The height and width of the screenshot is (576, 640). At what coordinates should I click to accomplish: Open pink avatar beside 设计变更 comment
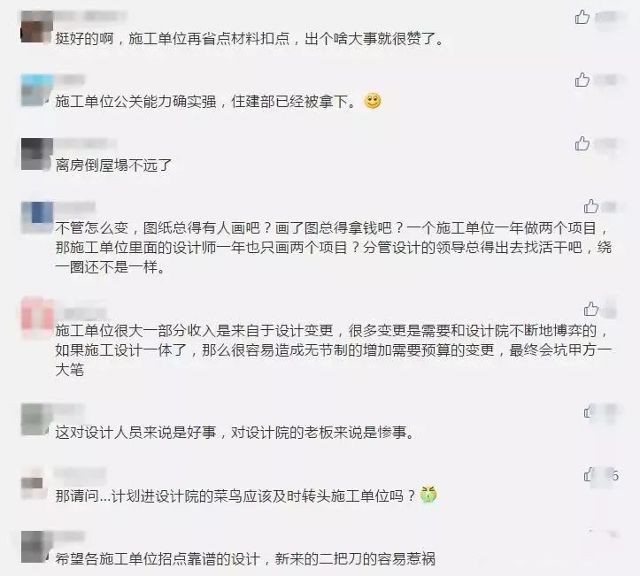tap(37, 317)
